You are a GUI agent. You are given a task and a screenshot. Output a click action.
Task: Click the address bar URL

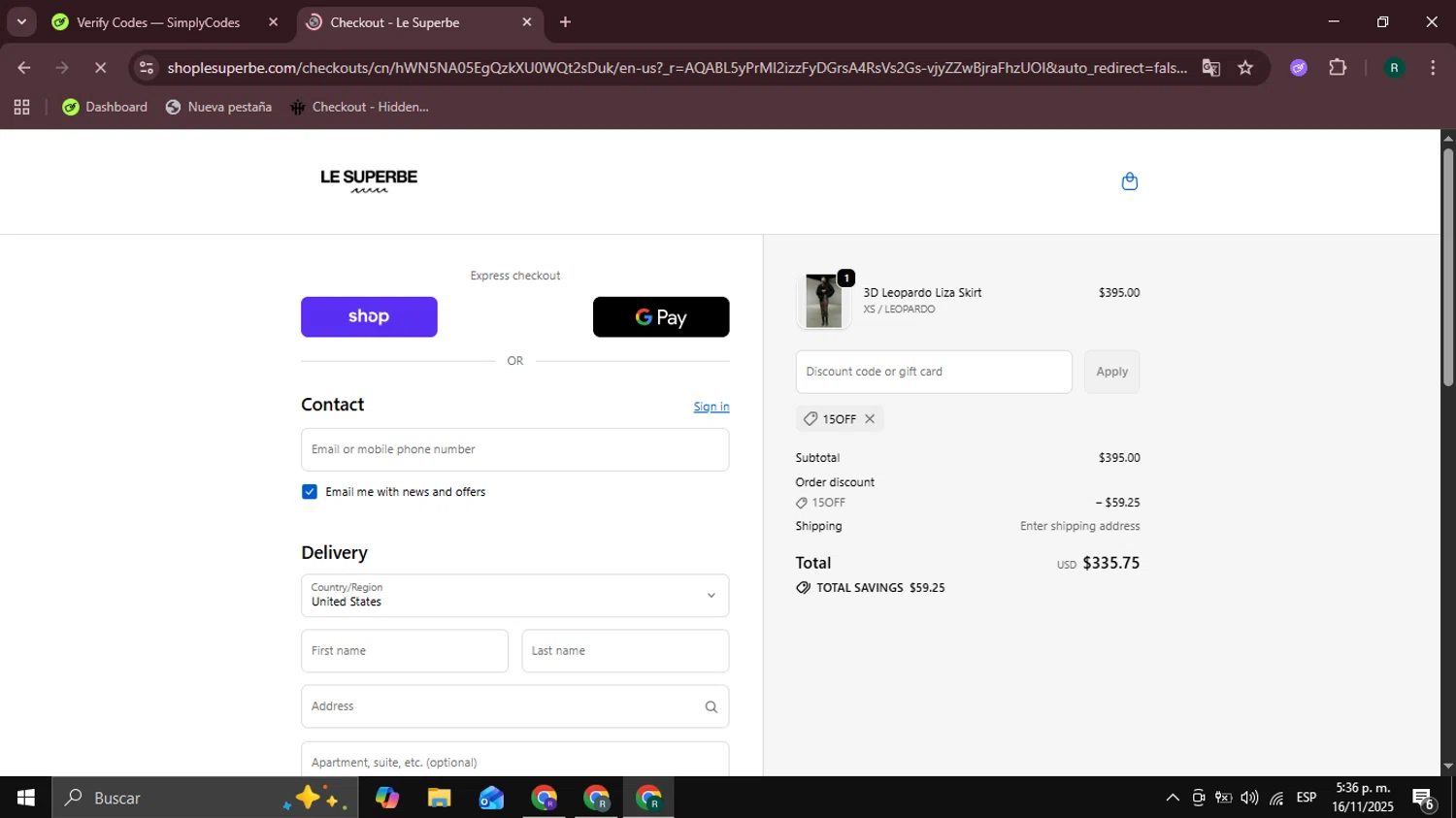(x=677, y=68)
